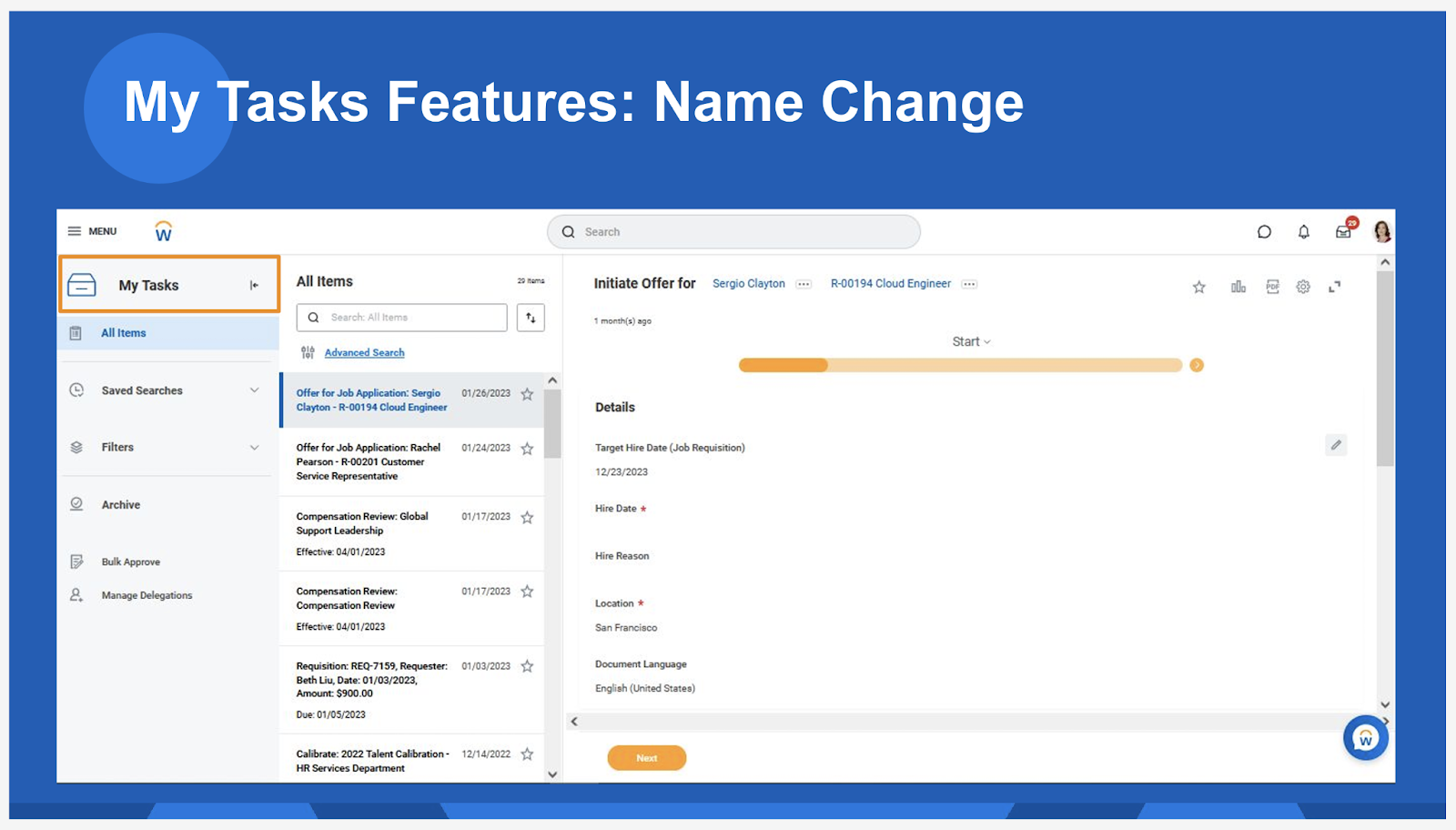1456x830 pixels.
Task: Open Offer for Job Application: Sergio Clayton
Action: tap(371, 400)
